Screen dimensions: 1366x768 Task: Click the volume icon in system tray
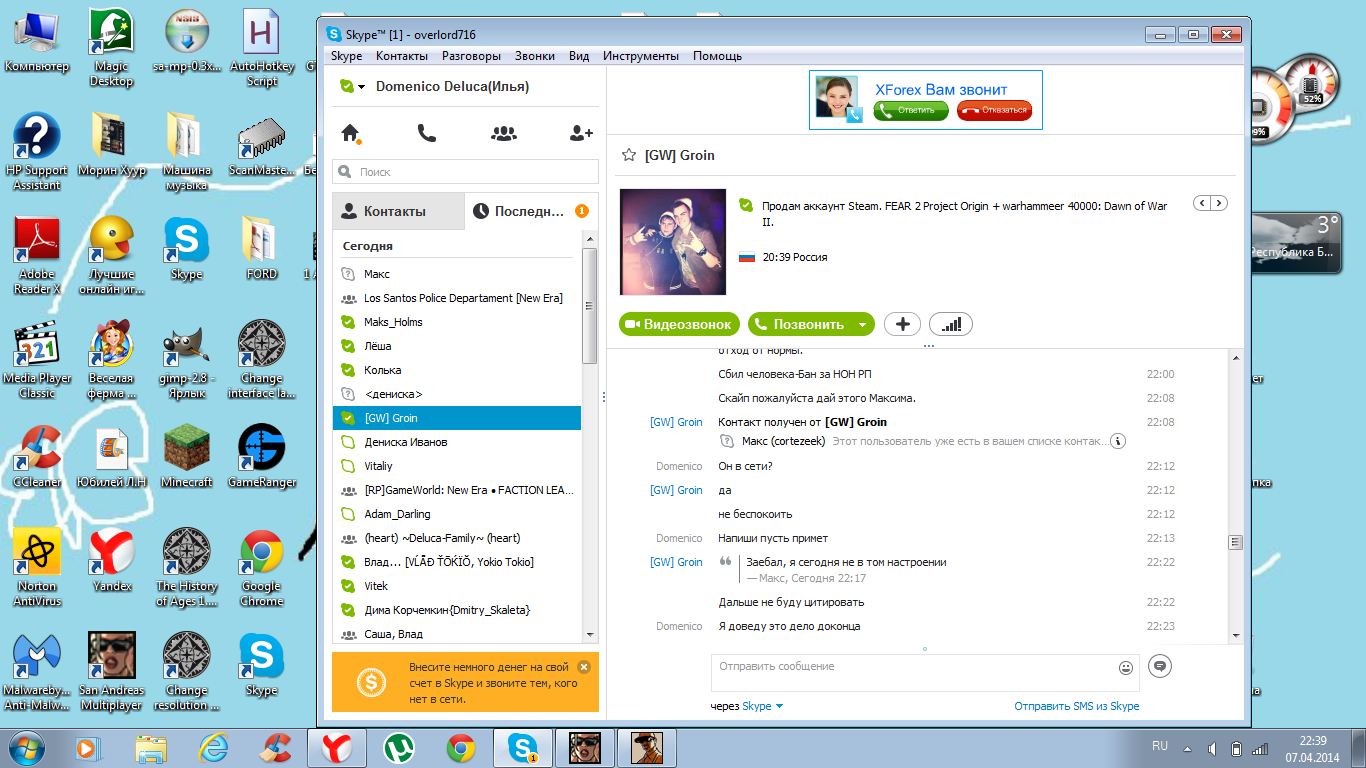[x=1212, y=748]
